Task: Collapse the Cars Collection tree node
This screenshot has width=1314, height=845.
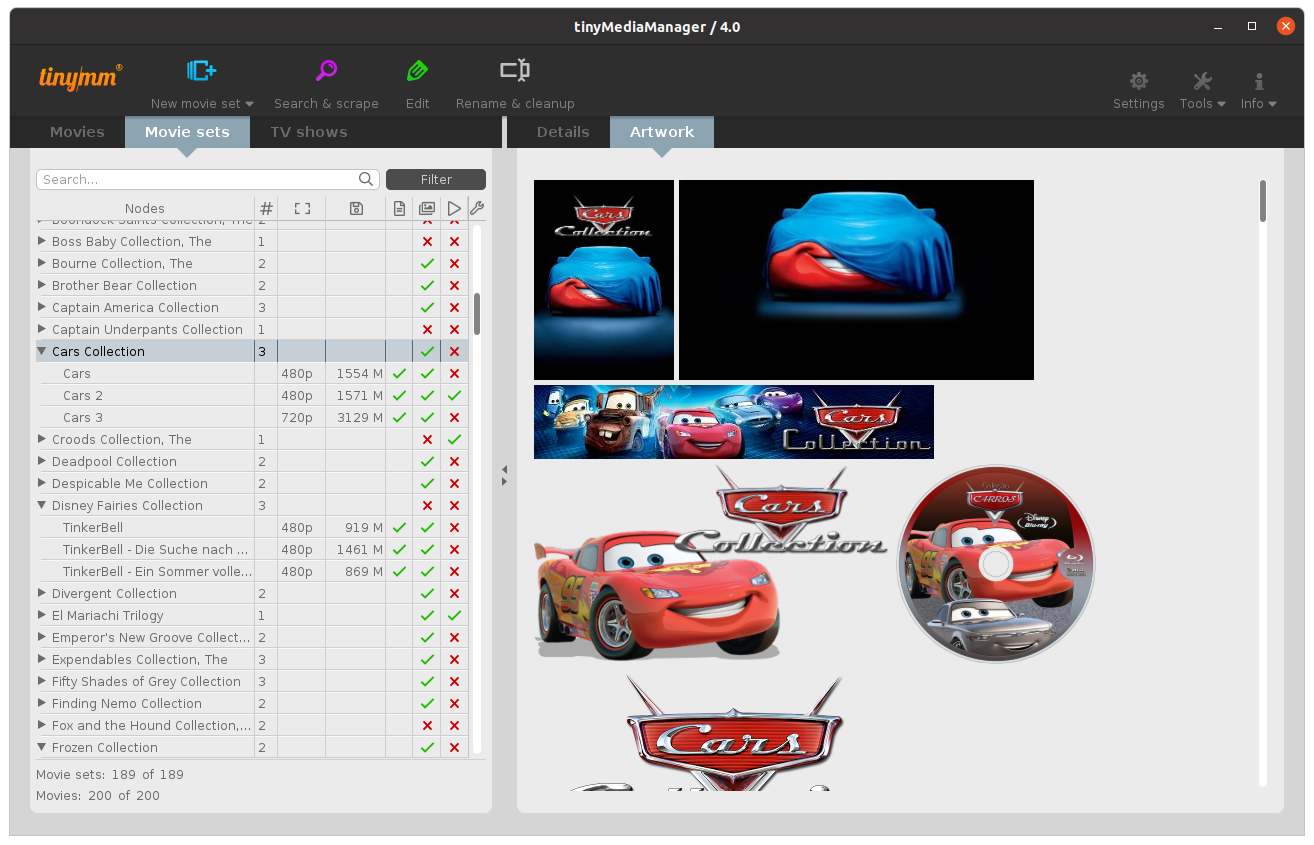Action: (42, 351)
